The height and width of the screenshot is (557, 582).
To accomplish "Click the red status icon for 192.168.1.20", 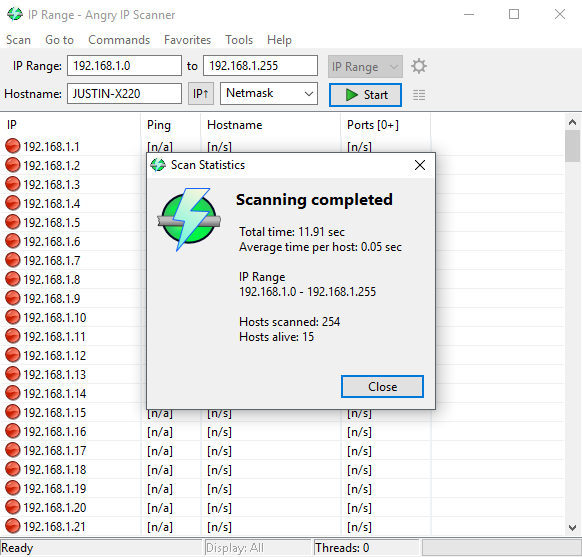I will coord(13,507).
